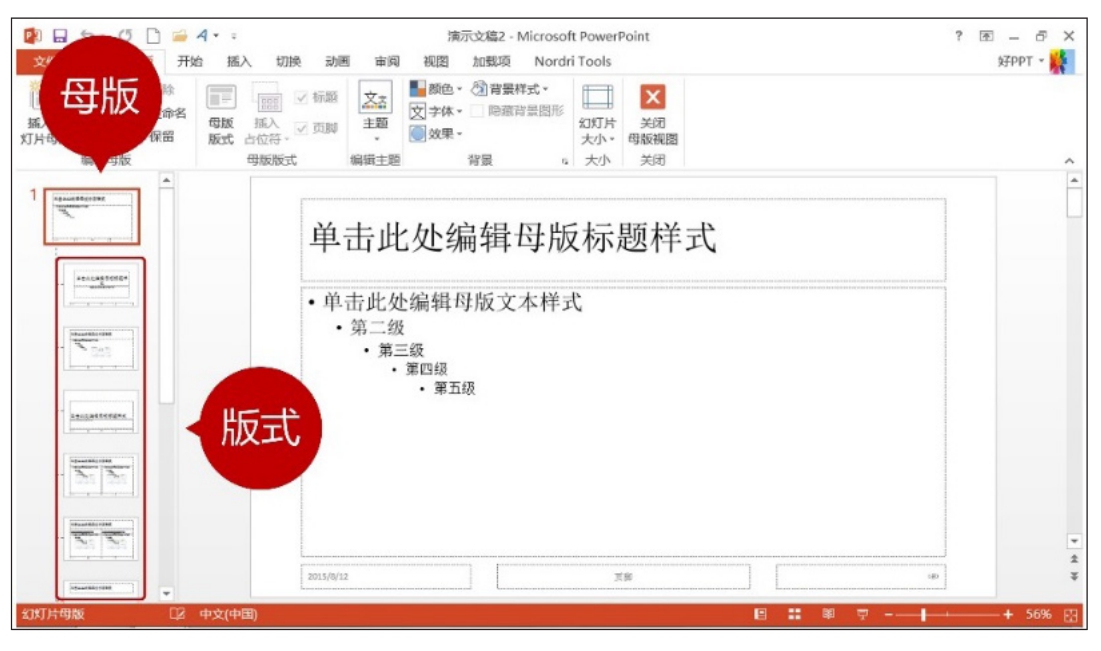The height and width of the screenshot is (651, 1101).
Task: Click the Help question mark icon
Action: pos(958,35)
